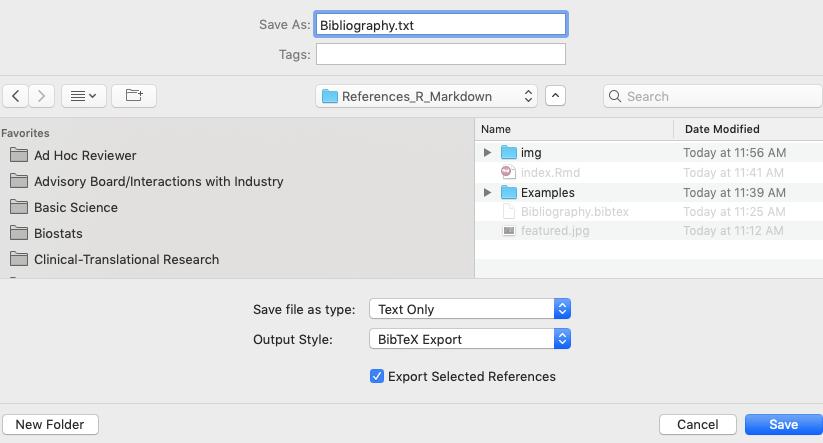The image size is (823, 443).
Task: Select the Examples folder icon
Action: [x=509, y=193]
